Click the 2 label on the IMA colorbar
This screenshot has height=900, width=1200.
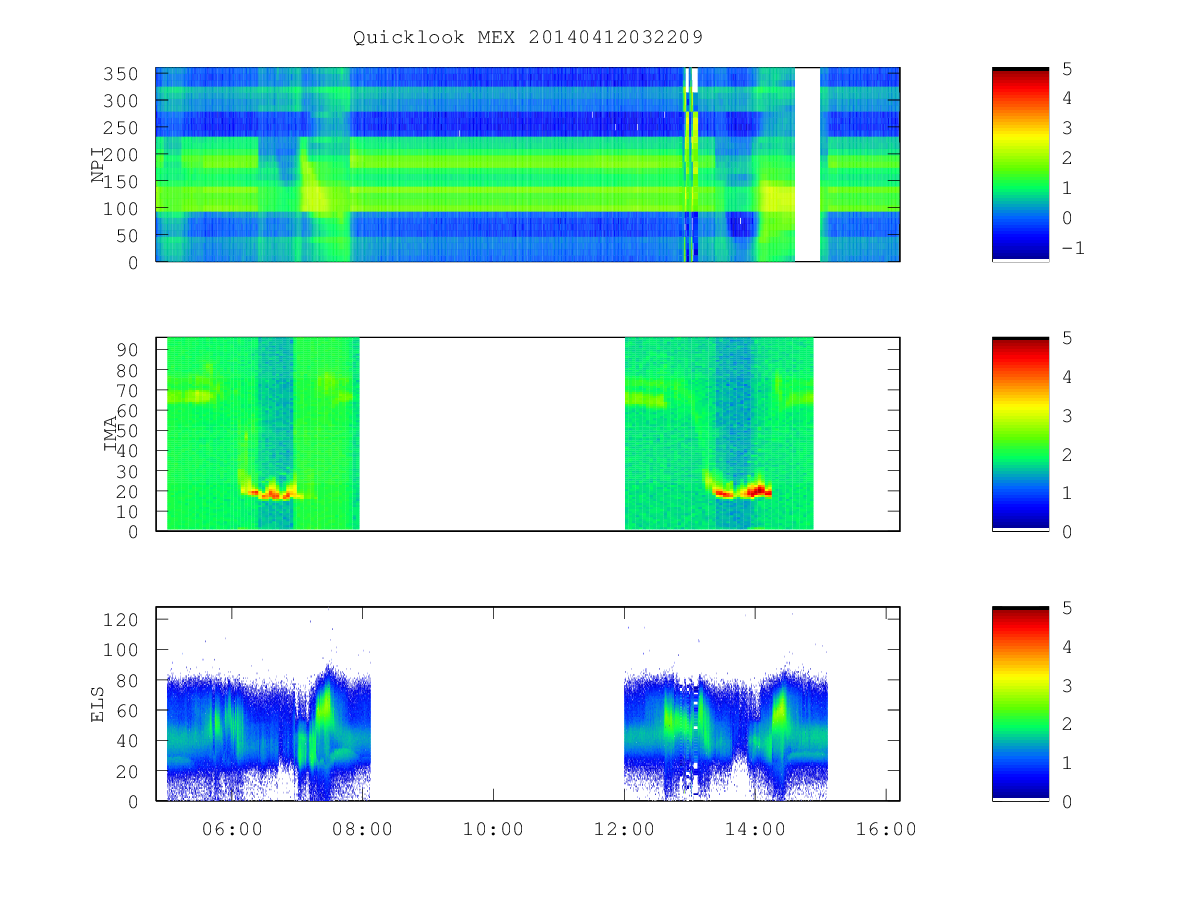pos(1066,454)
